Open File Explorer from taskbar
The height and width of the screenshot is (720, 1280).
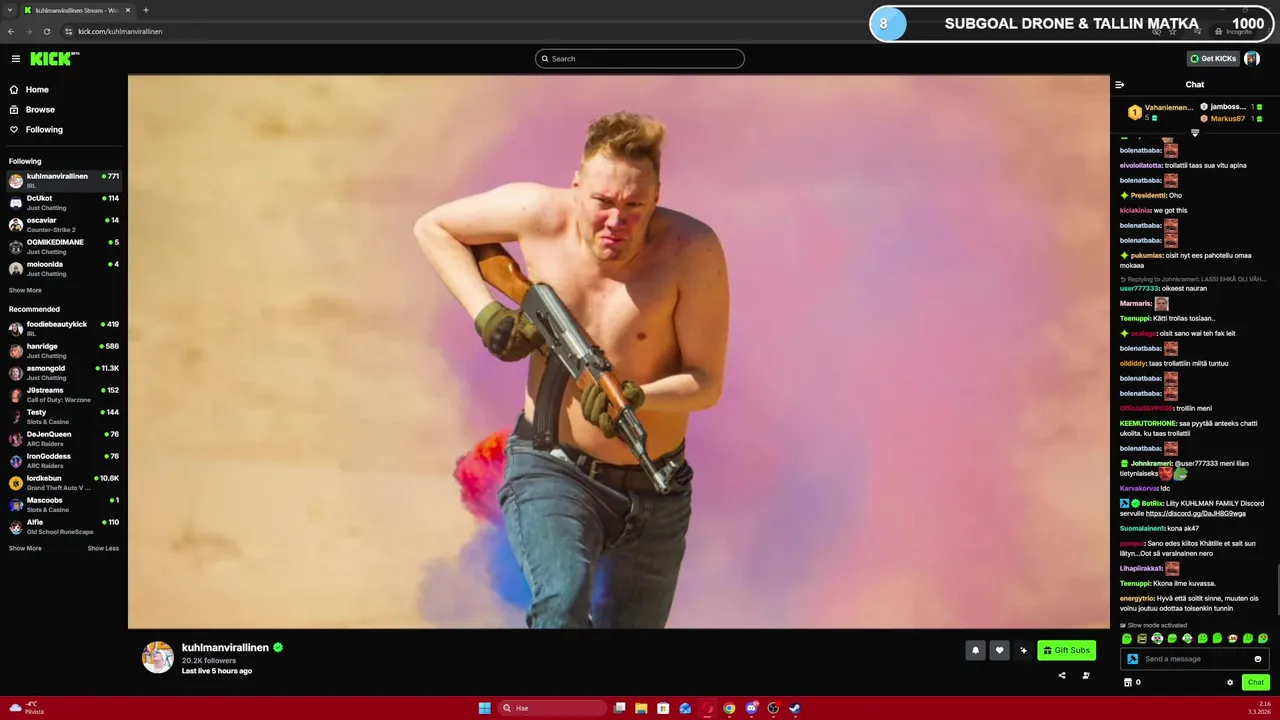641,708
